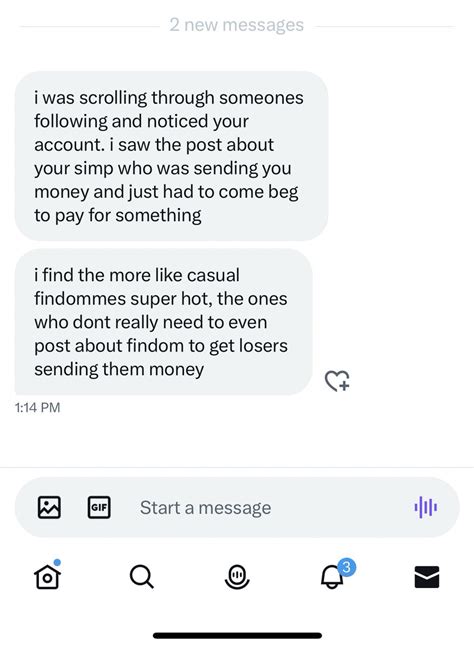Open the Spaces microphone tab

coord(237,577)
